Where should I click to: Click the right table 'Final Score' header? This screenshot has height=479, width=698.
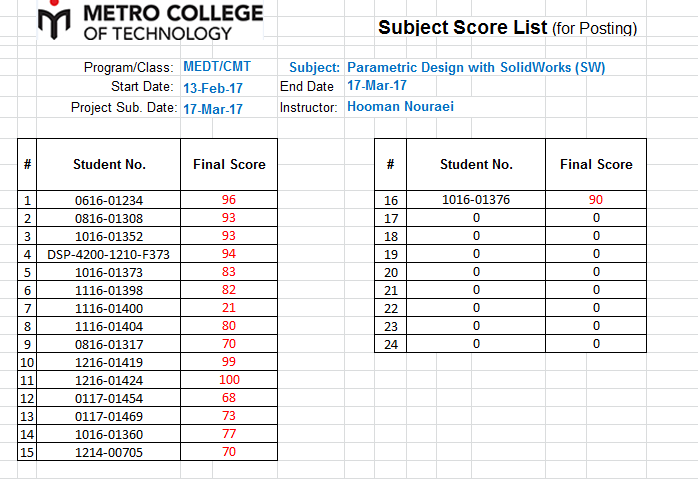point(596,164)
